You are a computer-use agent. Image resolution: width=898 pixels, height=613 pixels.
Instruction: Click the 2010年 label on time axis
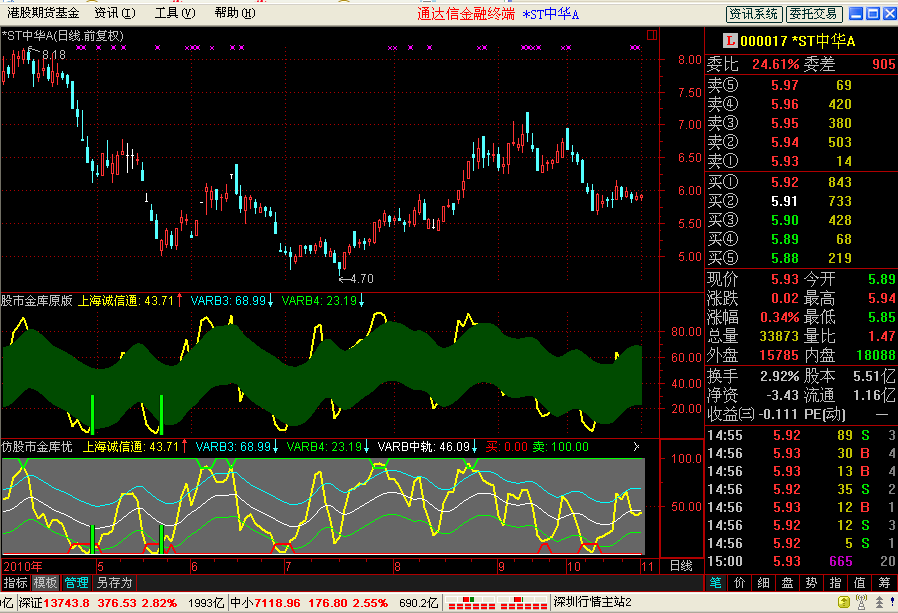click(x=23, y=567)
